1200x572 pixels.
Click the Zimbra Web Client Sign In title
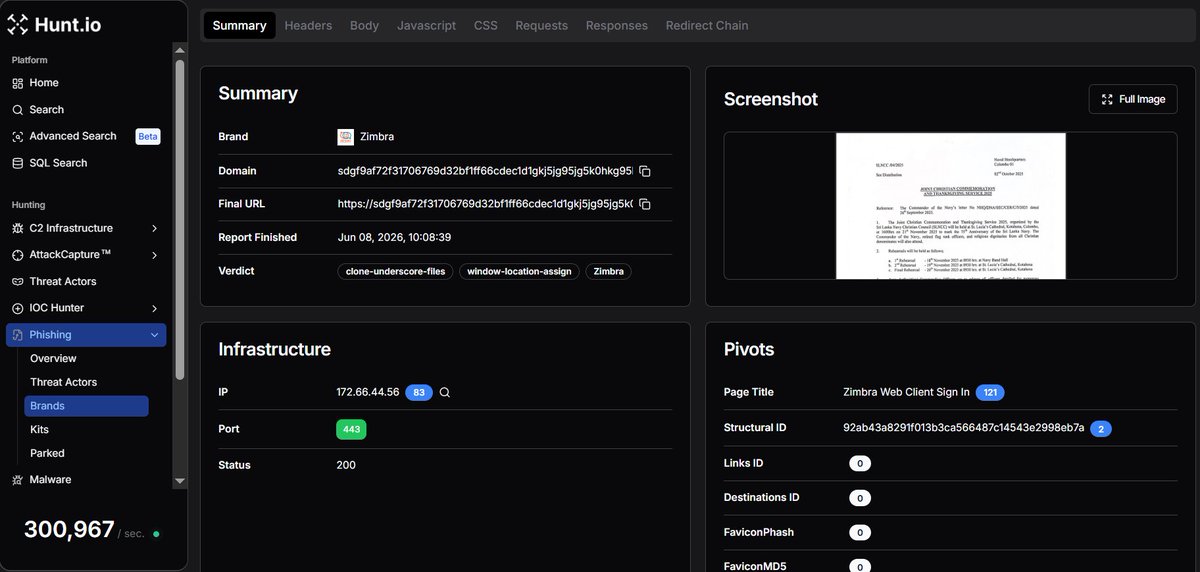907,392
